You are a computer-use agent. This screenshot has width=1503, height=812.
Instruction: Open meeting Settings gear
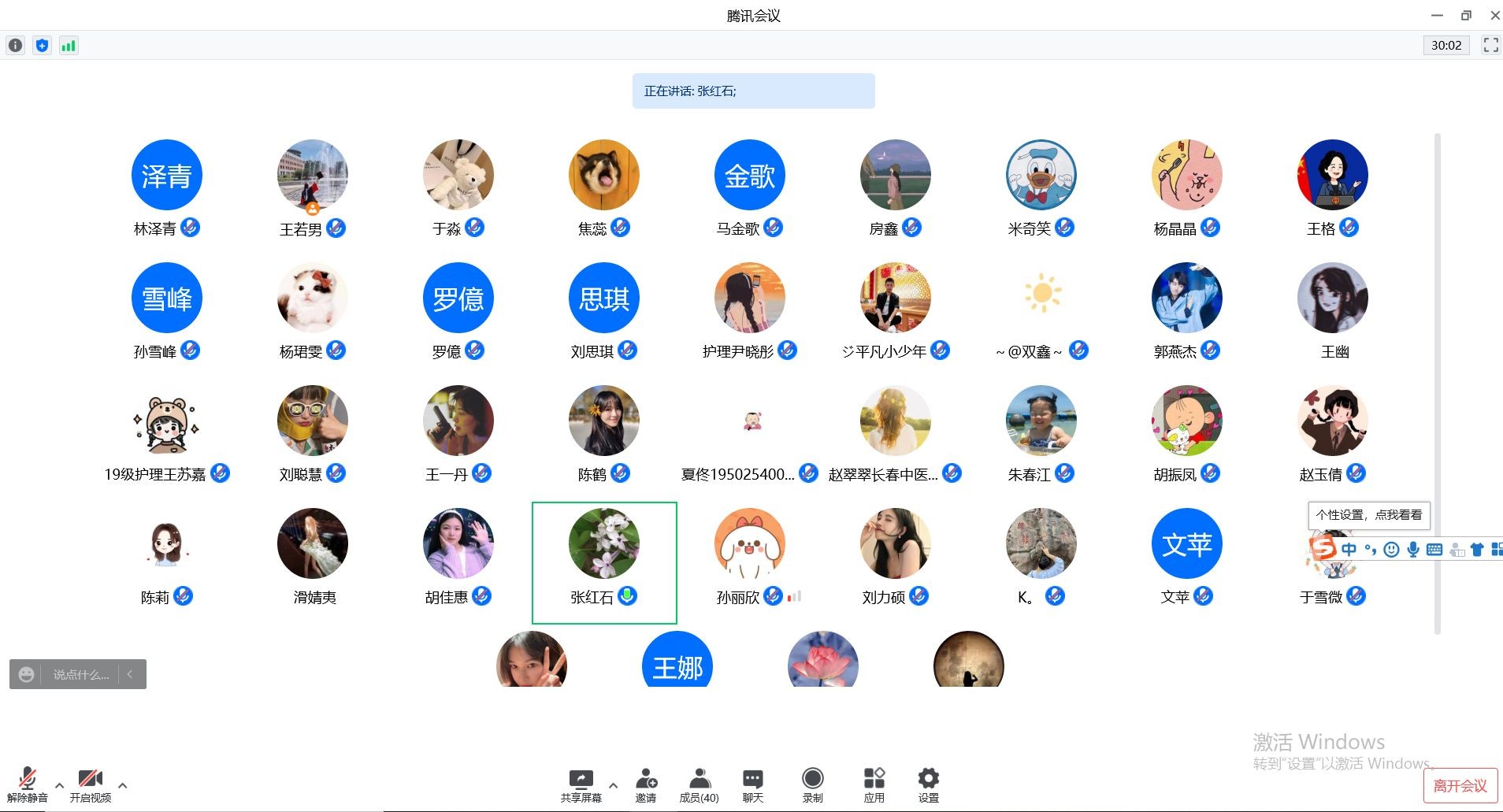point(928,784)
